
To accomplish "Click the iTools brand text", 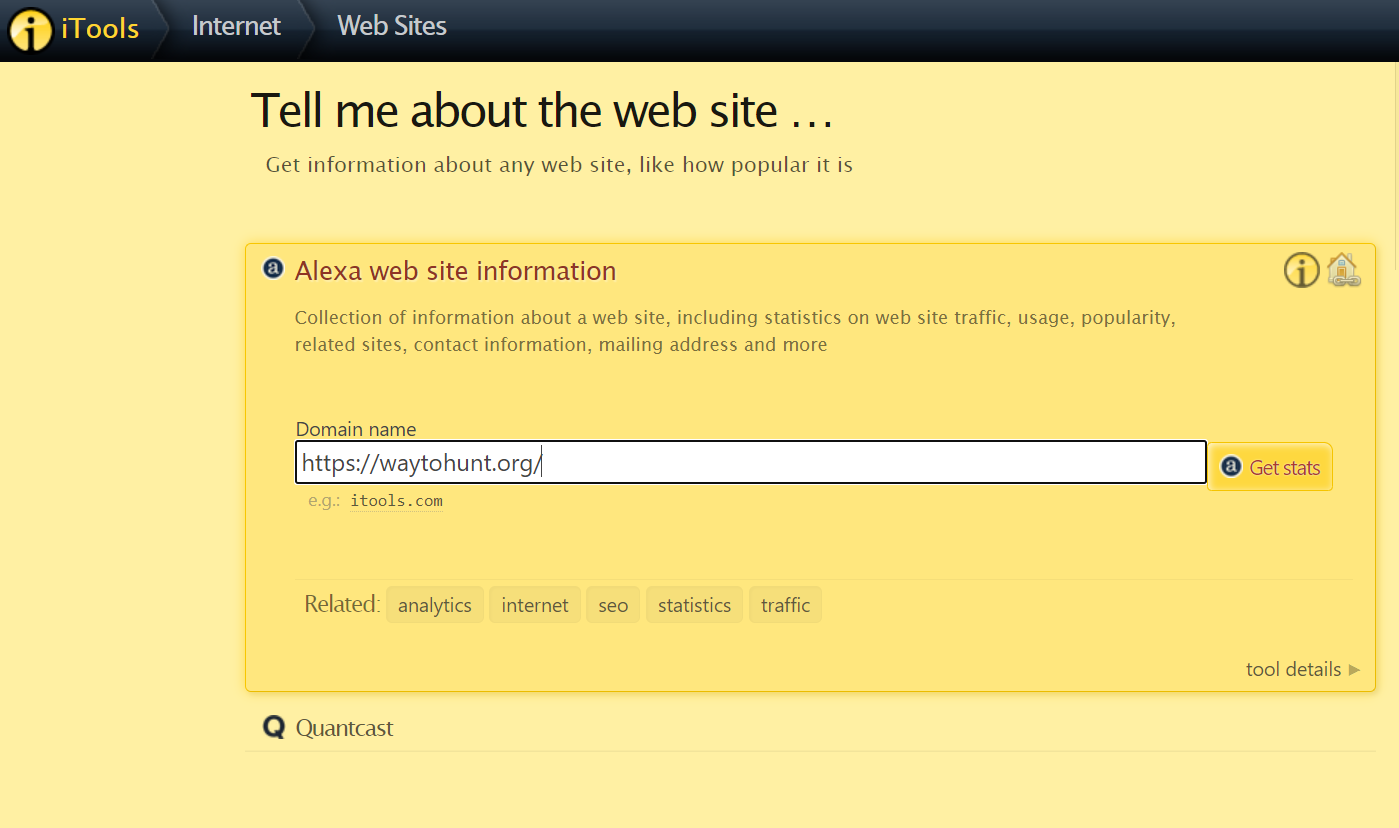I will 100,28.
